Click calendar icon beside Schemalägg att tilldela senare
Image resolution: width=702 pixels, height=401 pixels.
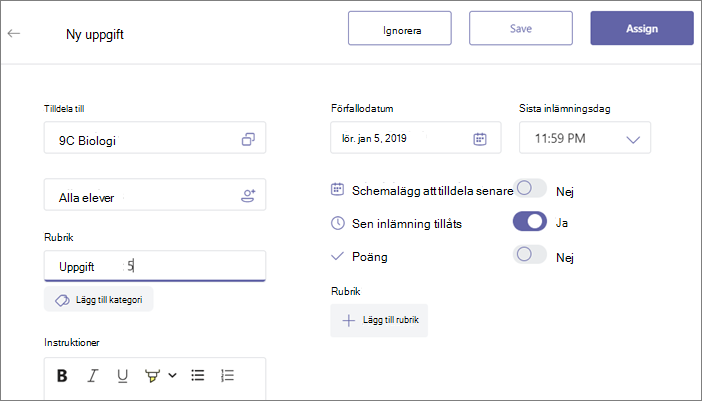[x=337, y=189]
